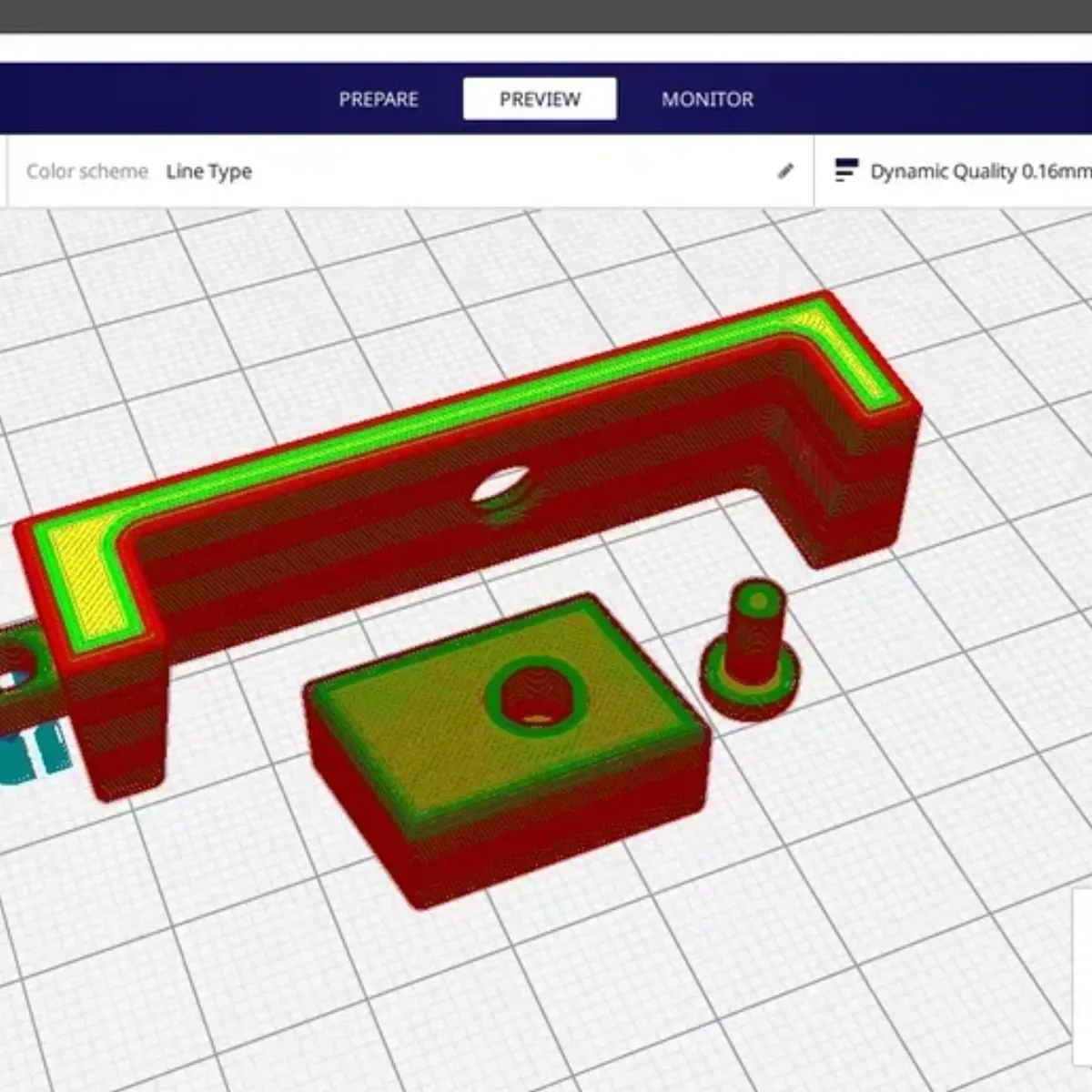This screenshot has width=1092, height=1092.
Task: Open the Line Type color scheme dropdown
Action: pos(208,171)
